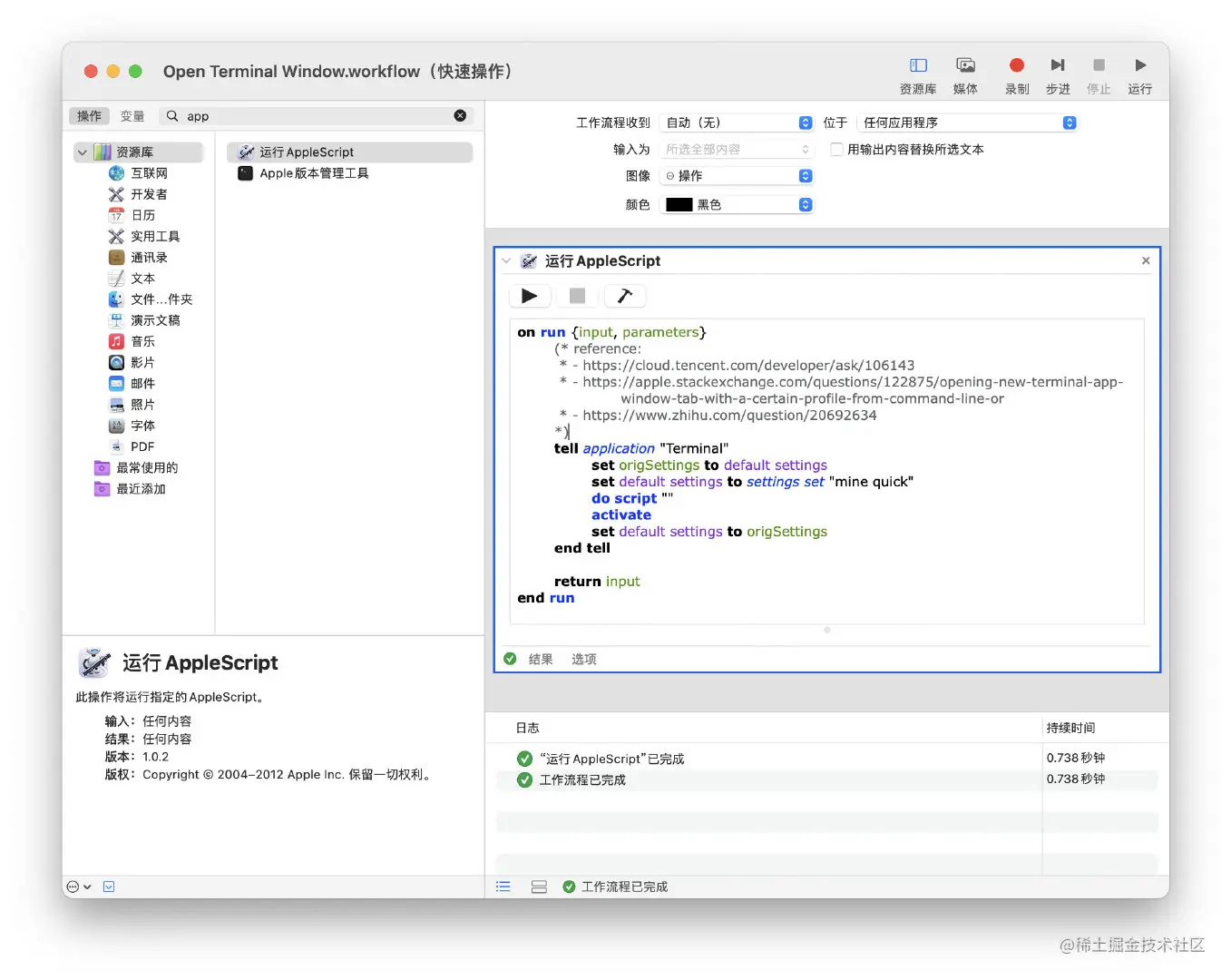The width and height of the screenshot is (1231, 980).
Task: Show the action Options tab
Action: coord(583,659)
